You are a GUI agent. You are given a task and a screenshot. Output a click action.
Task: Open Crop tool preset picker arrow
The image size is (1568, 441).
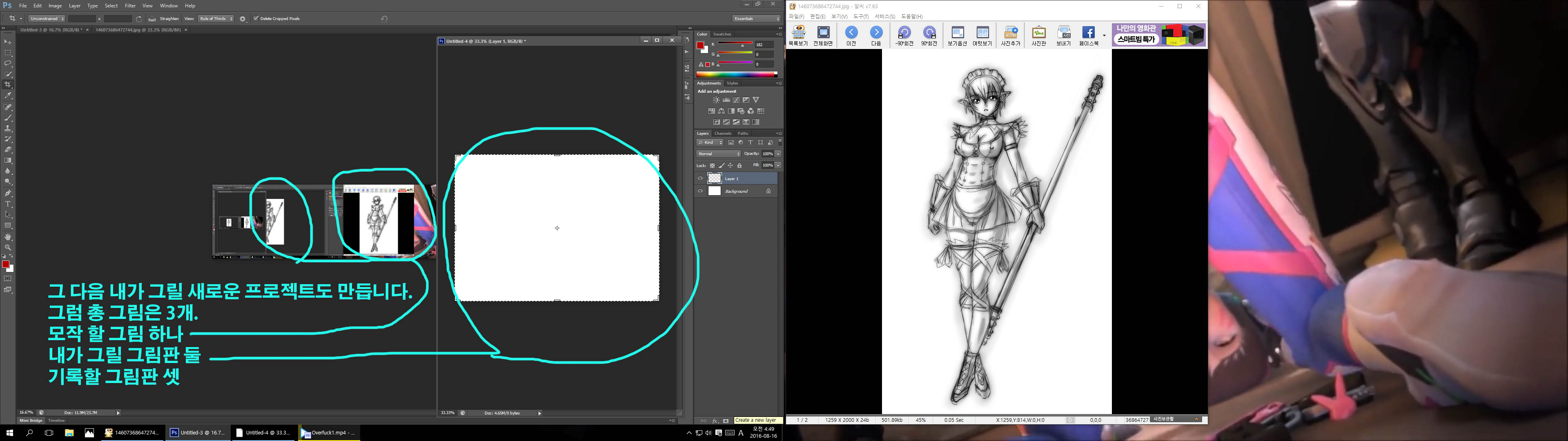pyautogui.click(x=21, y=19)
